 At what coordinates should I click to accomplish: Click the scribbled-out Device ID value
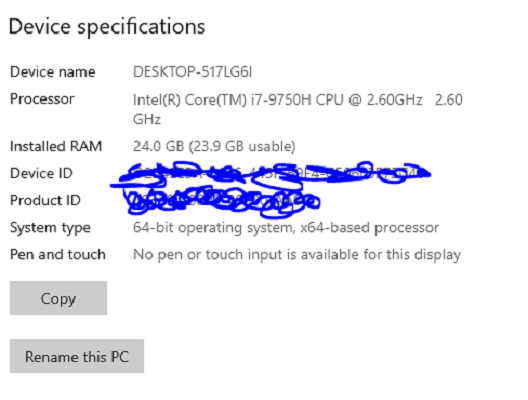click(271, 174)
